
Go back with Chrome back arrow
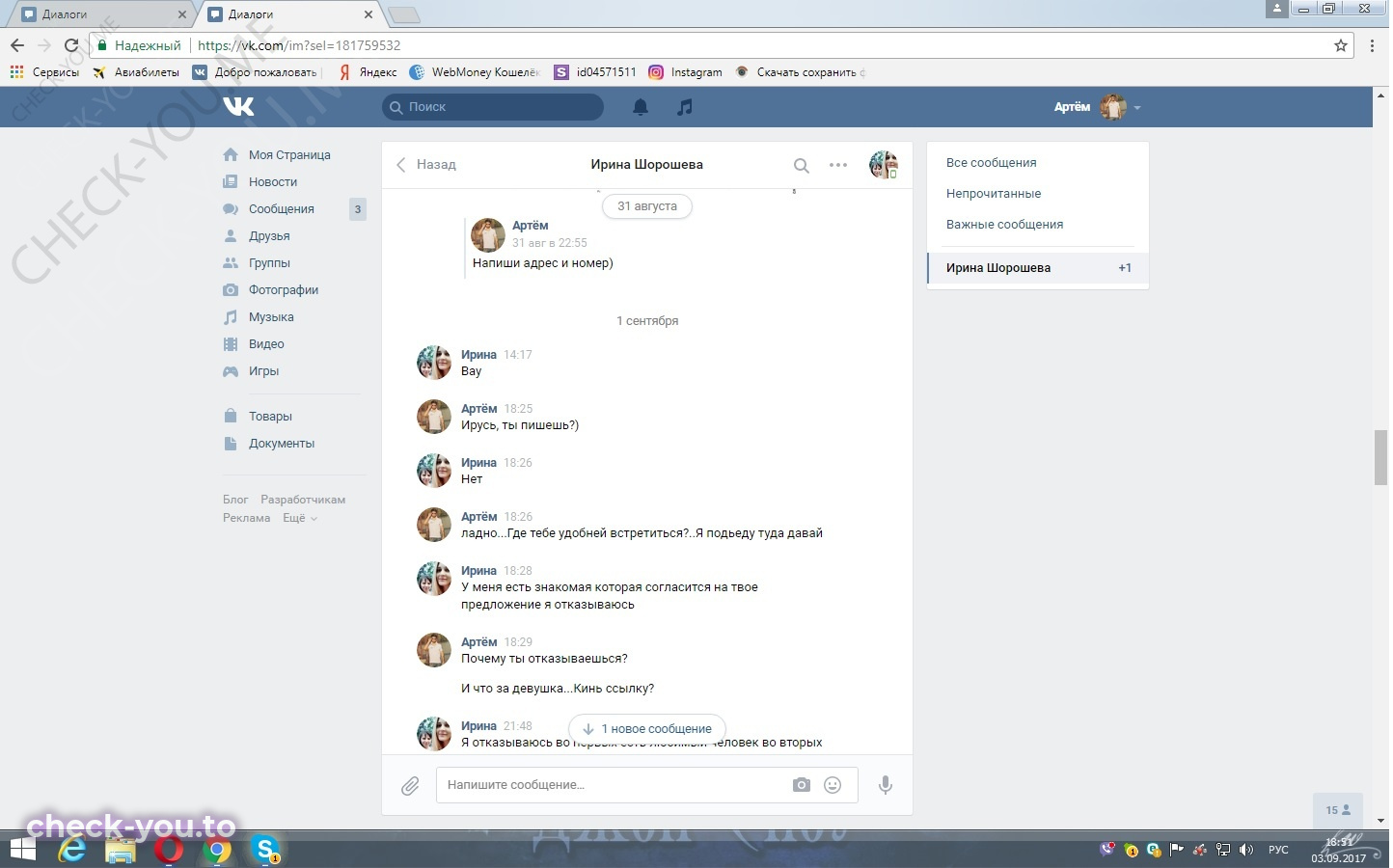[17, 45]
